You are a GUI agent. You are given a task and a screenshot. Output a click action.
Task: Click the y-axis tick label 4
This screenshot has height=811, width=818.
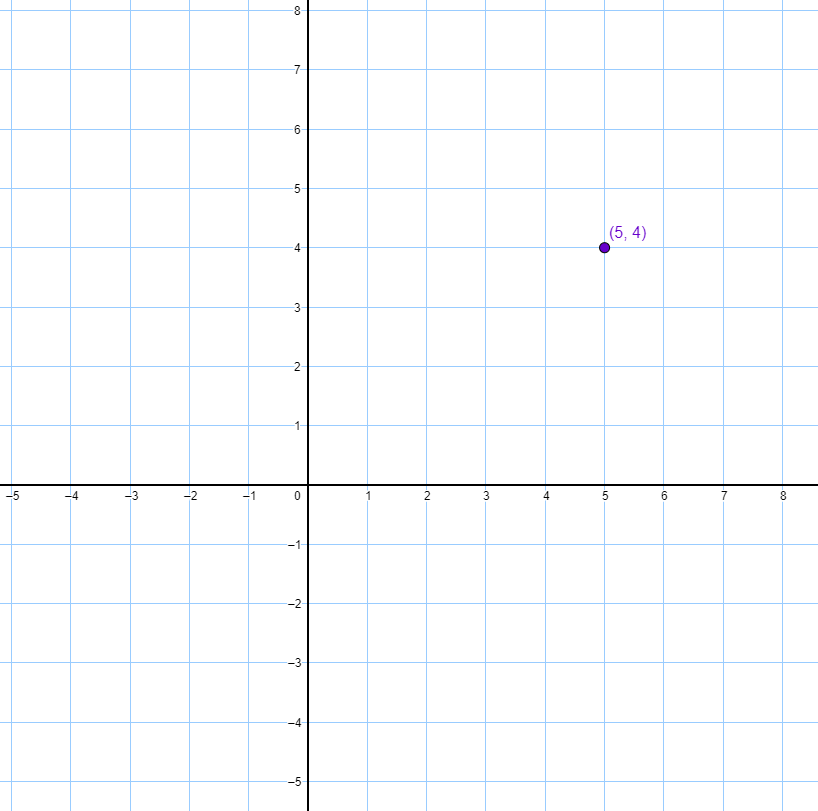[x=297, y=248]
